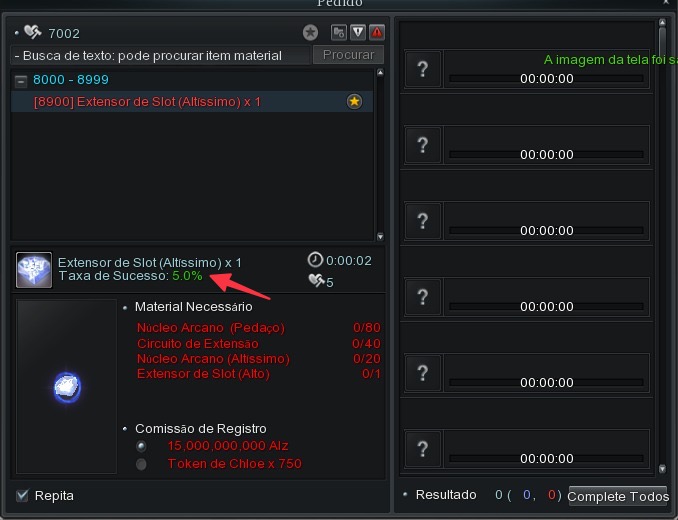Select the Token de Chloe x 750 option
678x520 pixels.
[x=141, y=464]
